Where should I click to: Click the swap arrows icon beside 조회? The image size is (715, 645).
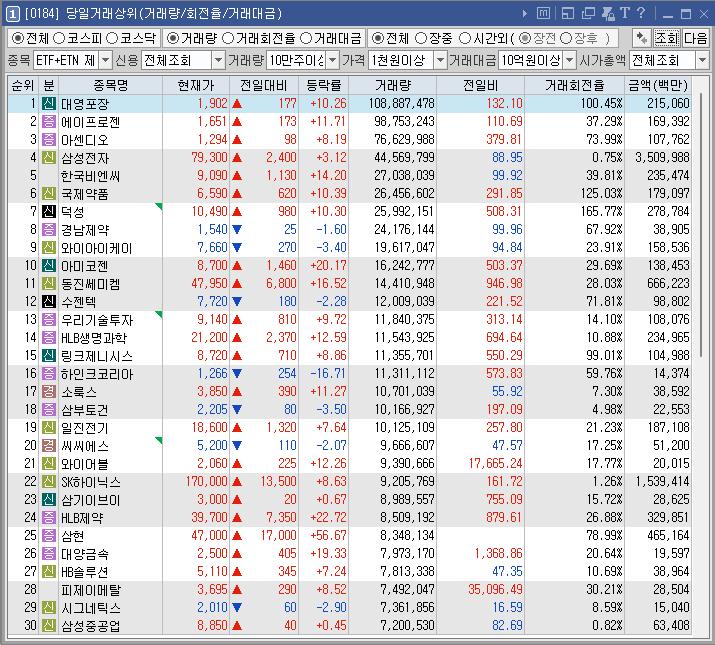642,38
